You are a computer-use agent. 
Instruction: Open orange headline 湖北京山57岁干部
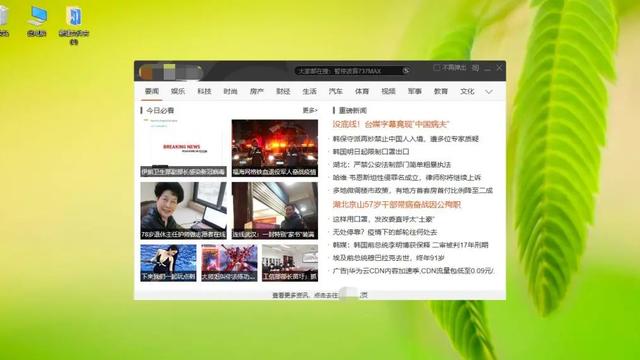tap(397, 204)
